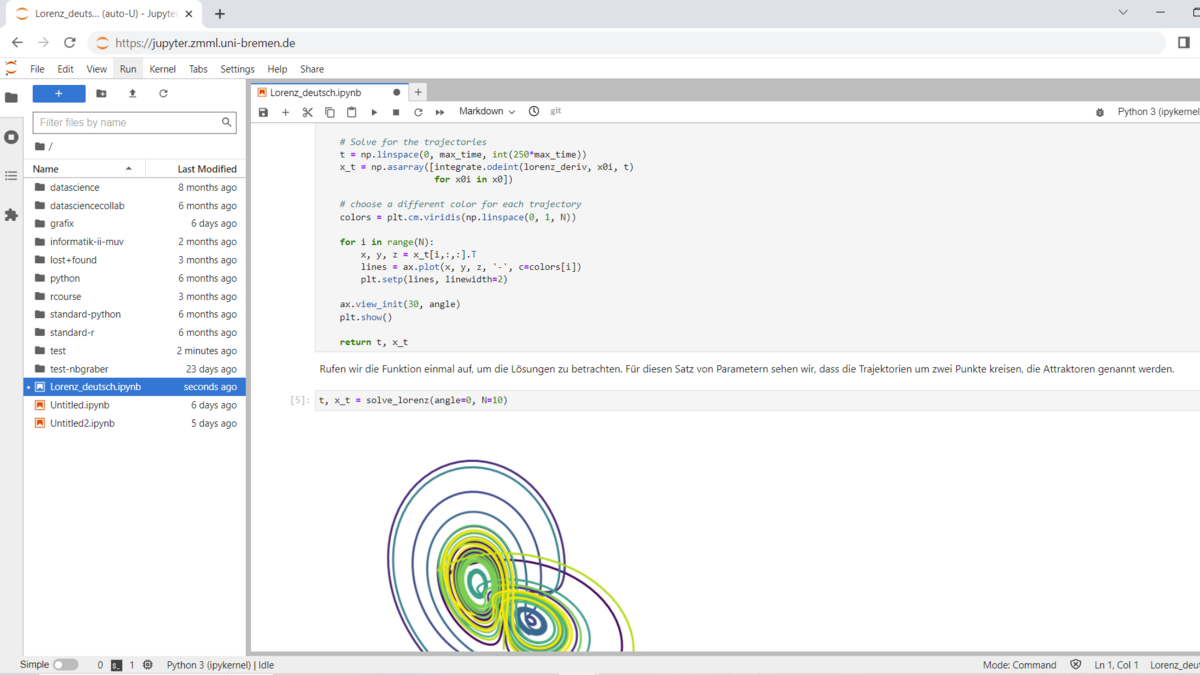
Task: Click the Python 3 (ipykernel) kernel name
Action: tap(1158, 112)
